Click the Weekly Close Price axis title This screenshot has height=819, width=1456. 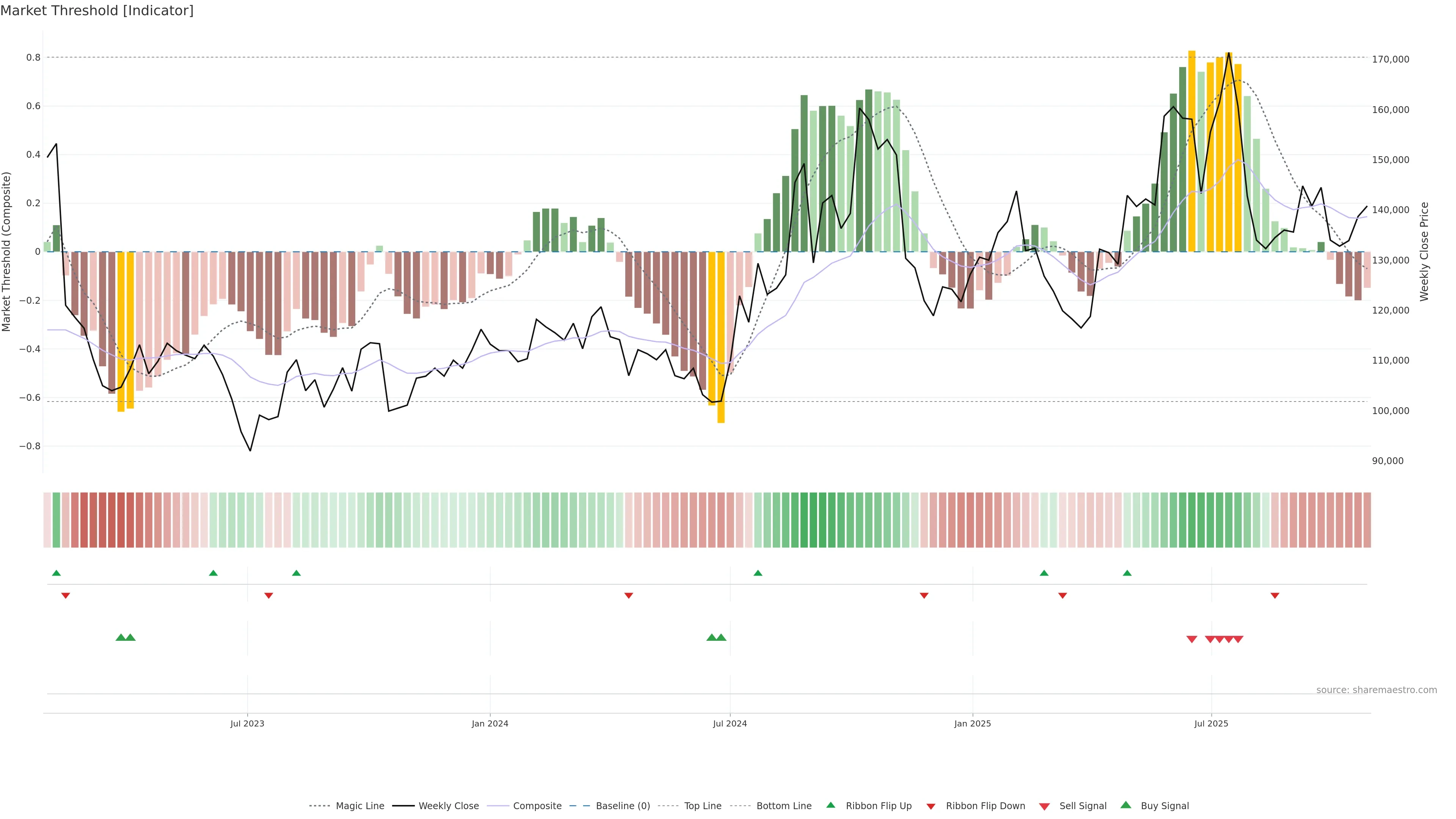1424,251
